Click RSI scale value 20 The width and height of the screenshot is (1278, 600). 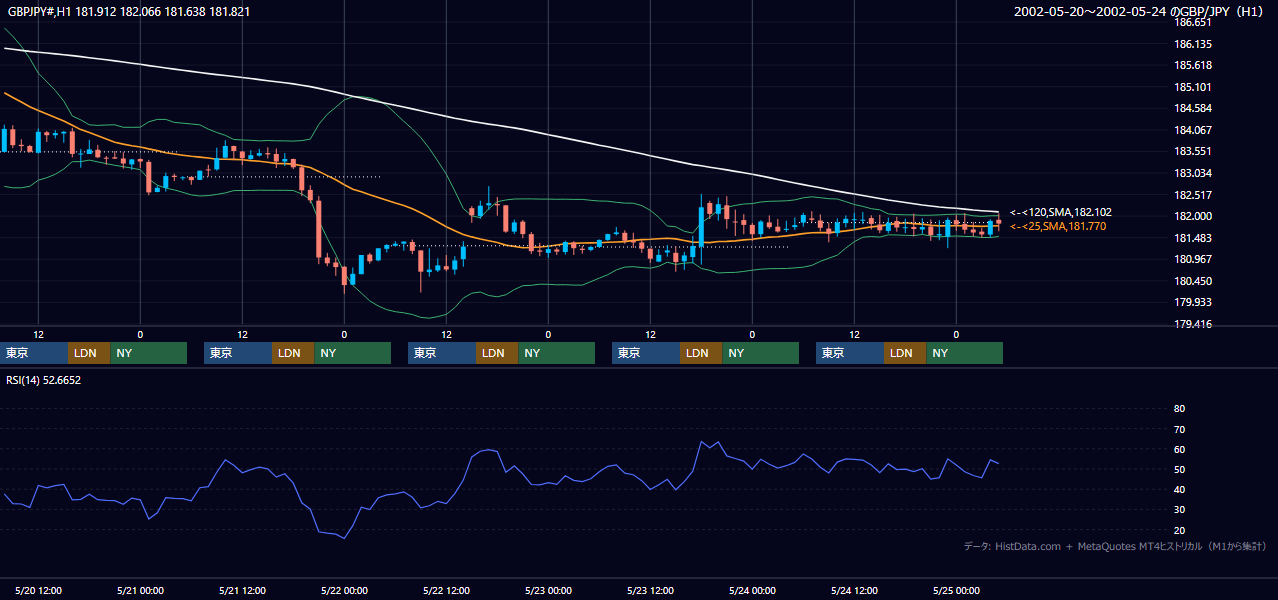1179,530
